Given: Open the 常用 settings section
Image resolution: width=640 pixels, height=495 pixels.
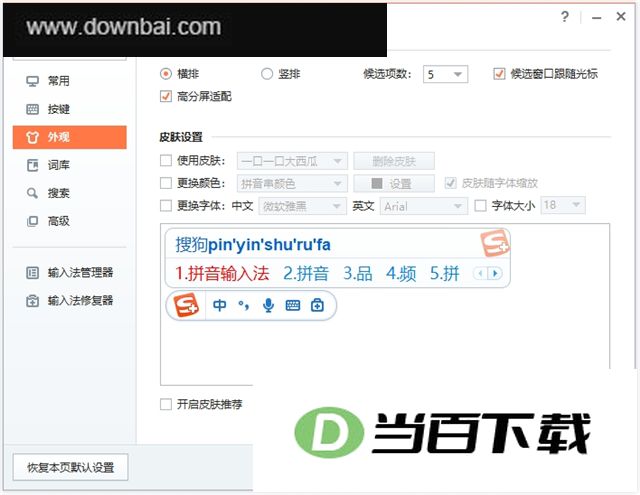Looking at the screenshot, I should point(69,81).
